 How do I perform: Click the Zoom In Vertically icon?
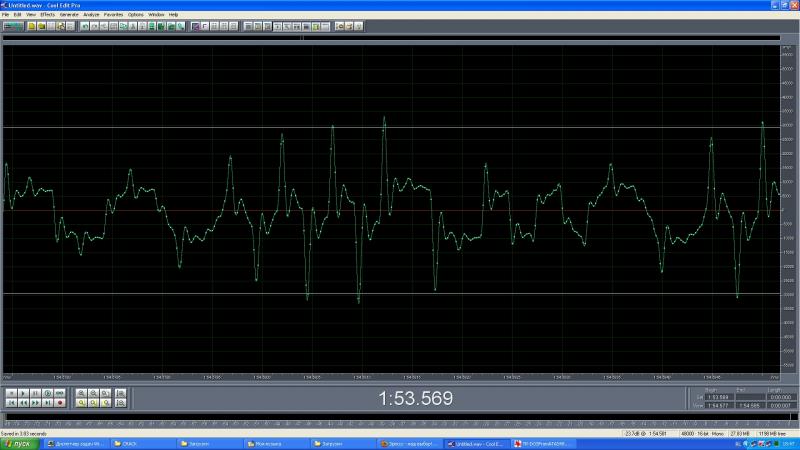click(x=119, y=393)
